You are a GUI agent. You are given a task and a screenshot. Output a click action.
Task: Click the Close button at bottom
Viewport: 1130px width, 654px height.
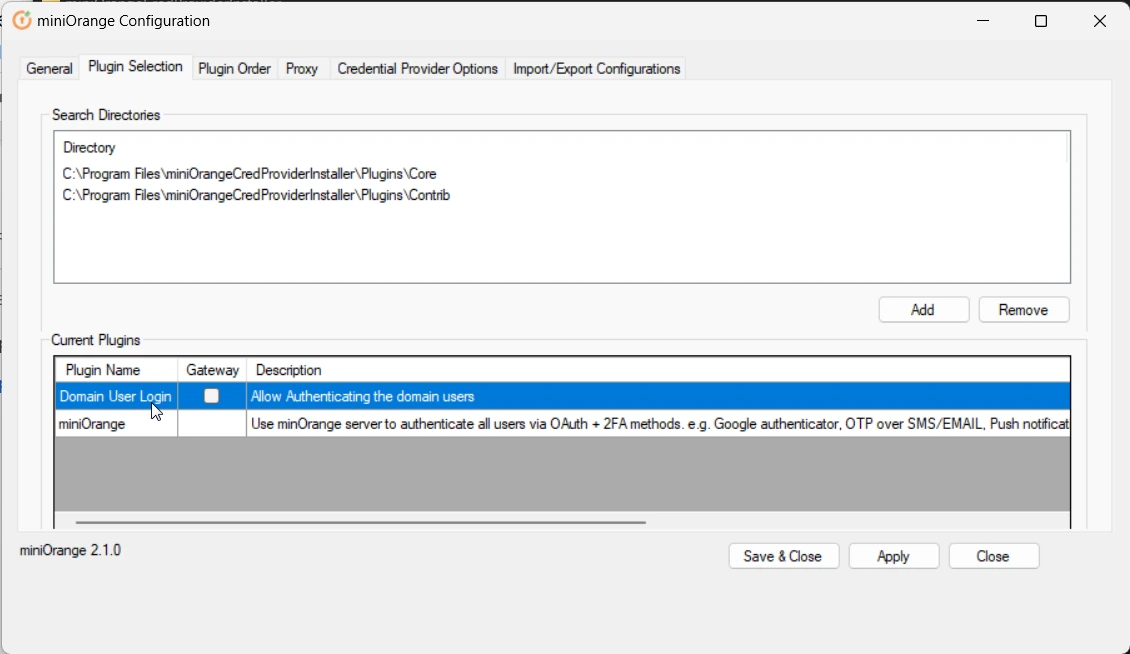coord(994,557)
